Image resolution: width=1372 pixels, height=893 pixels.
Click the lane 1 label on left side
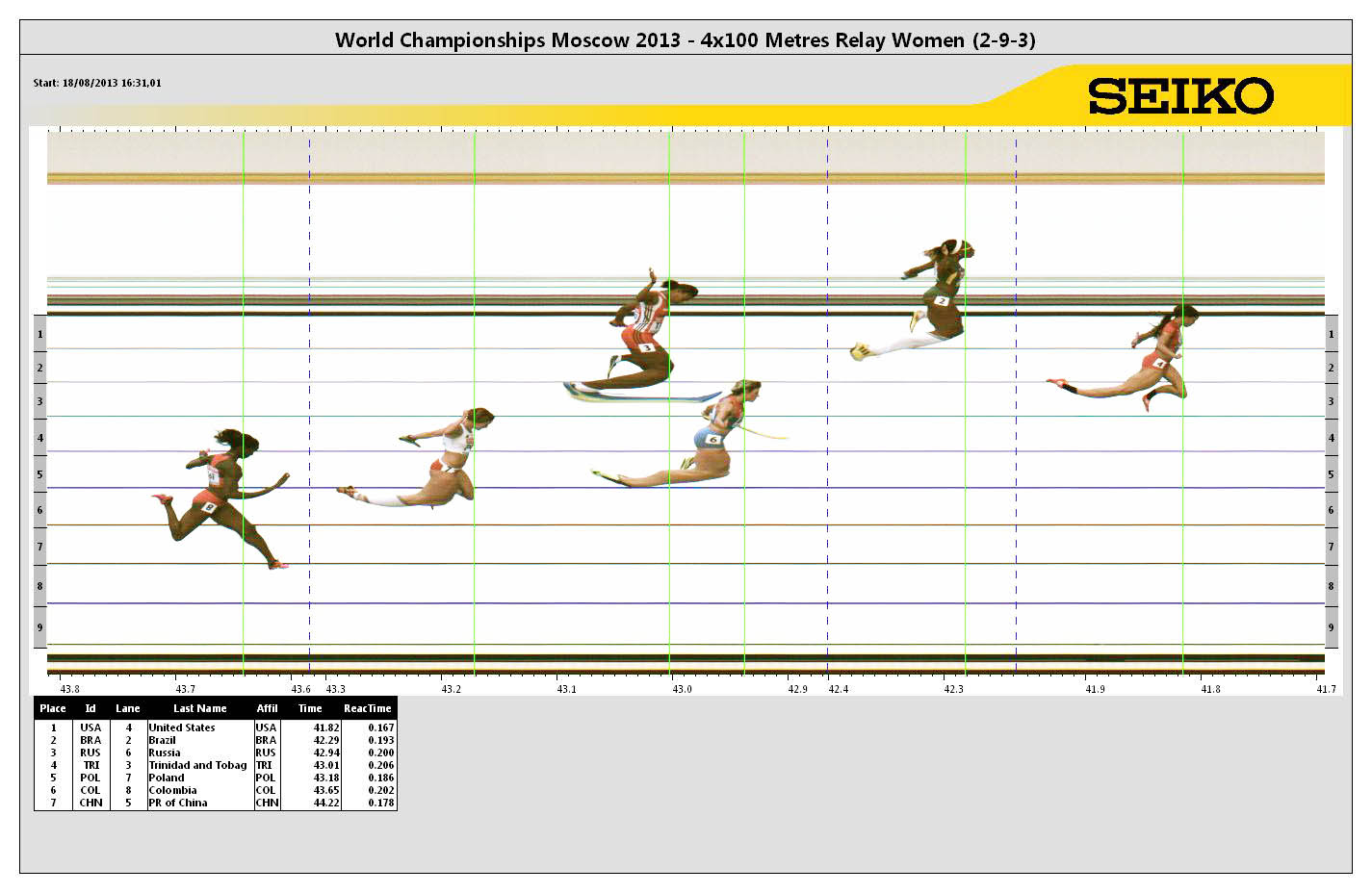coord(39,335)
